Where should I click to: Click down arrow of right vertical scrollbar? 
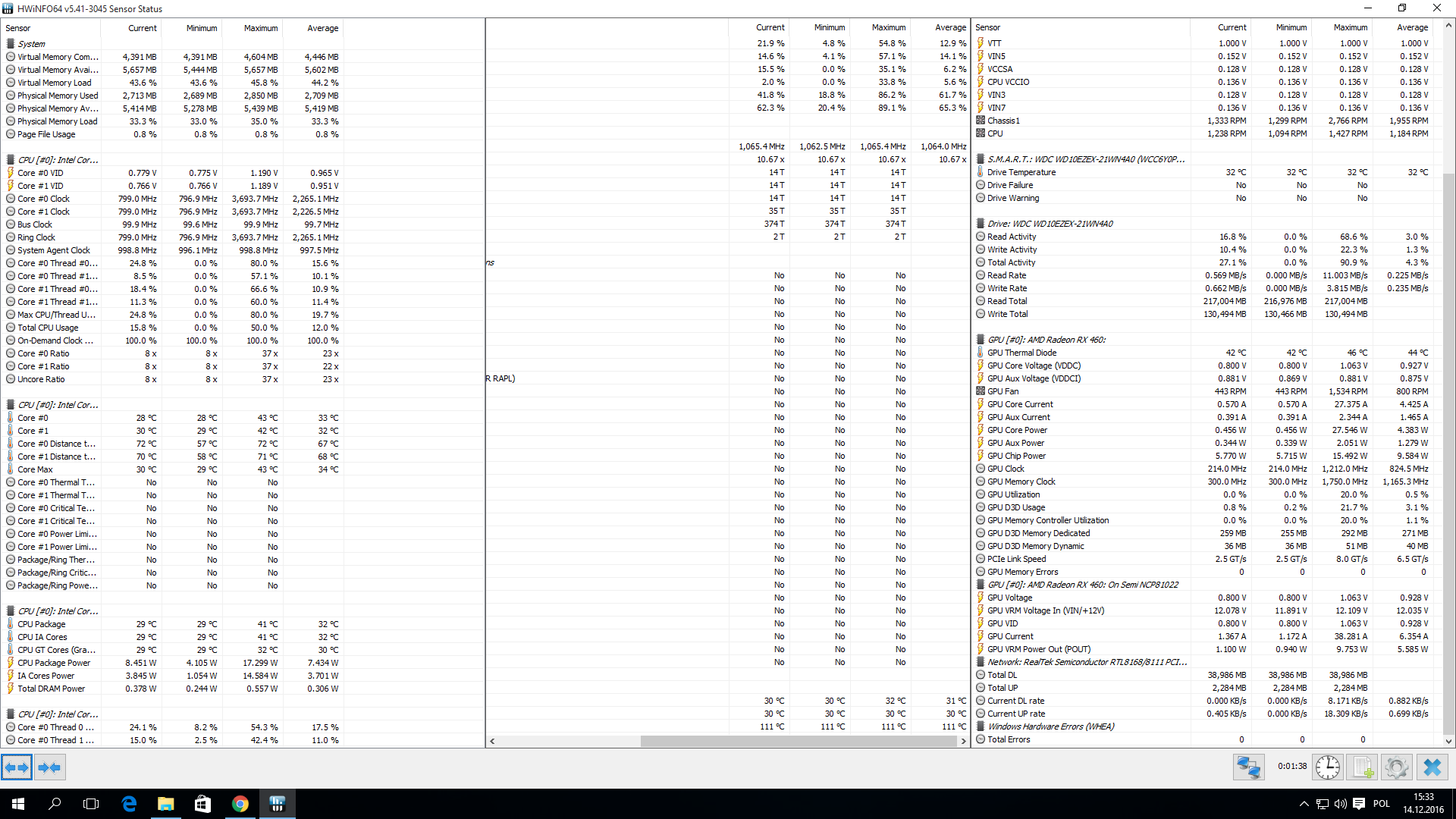(1448, 741)
